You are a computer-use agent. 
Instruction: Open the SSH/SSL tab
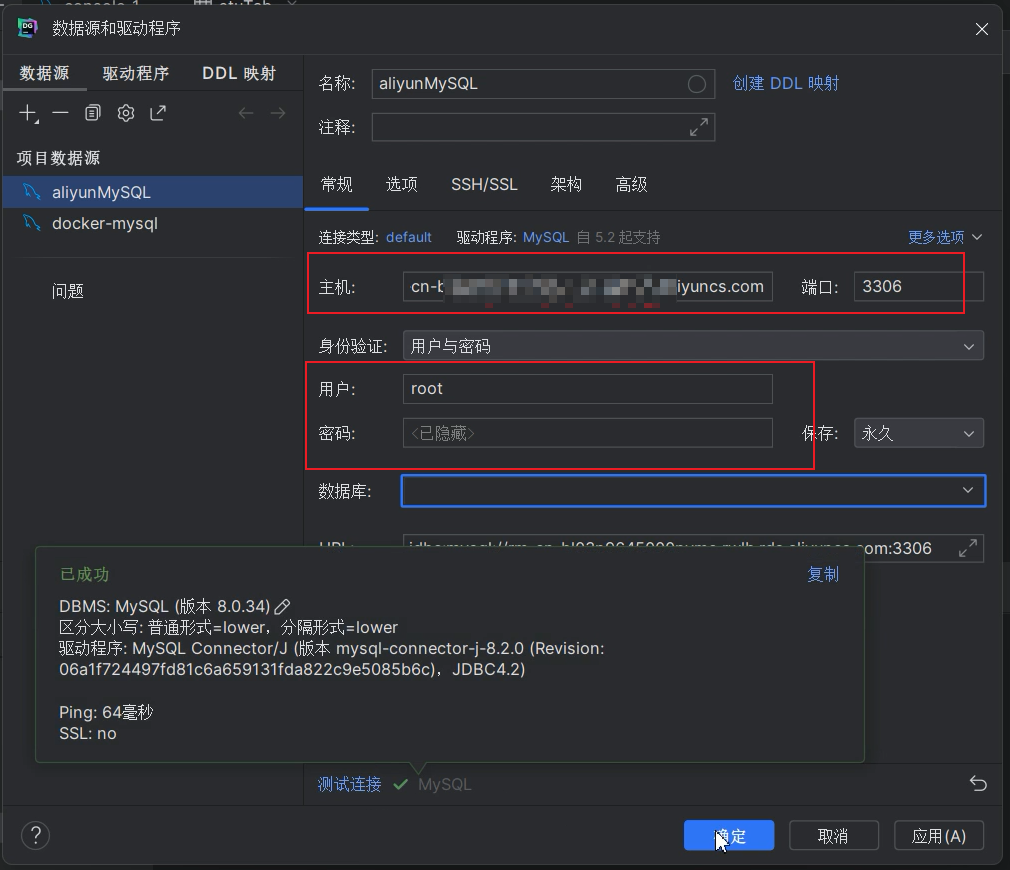point(484,185)
